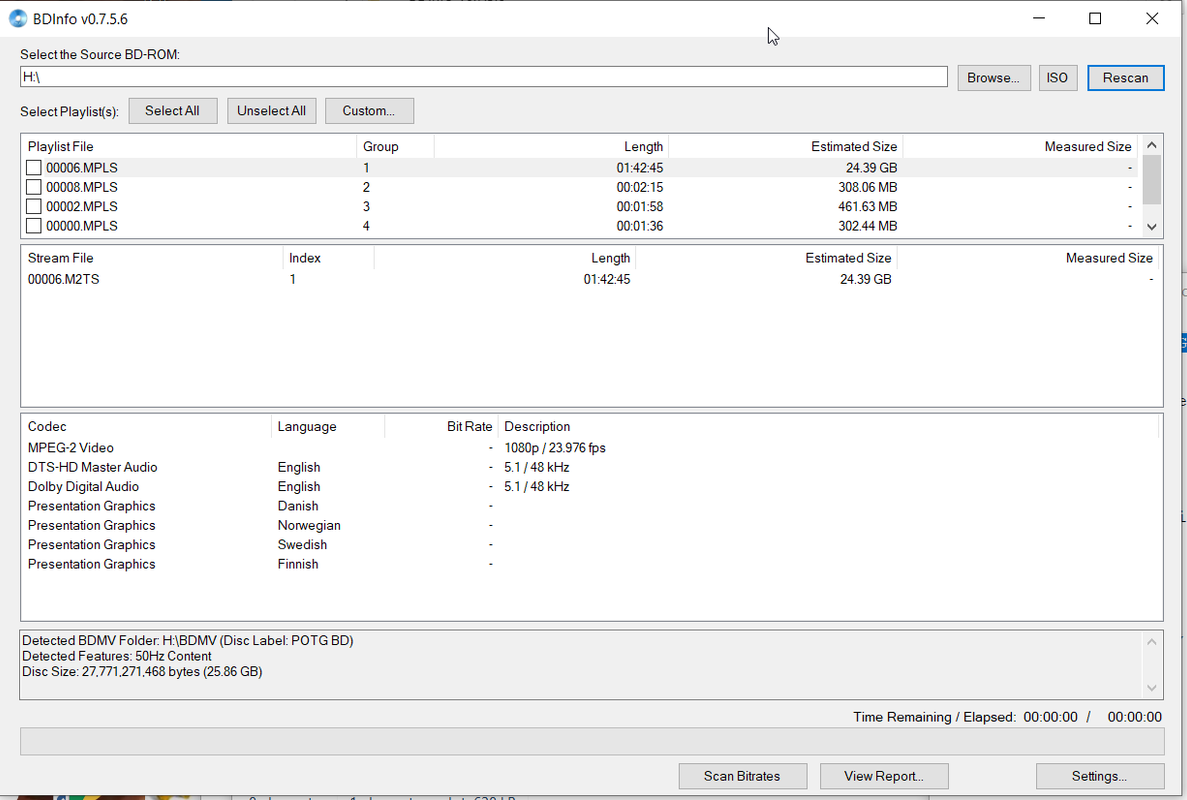Click log panel scroll-up arrow
1187x800 pixels.
point(1151,642)
